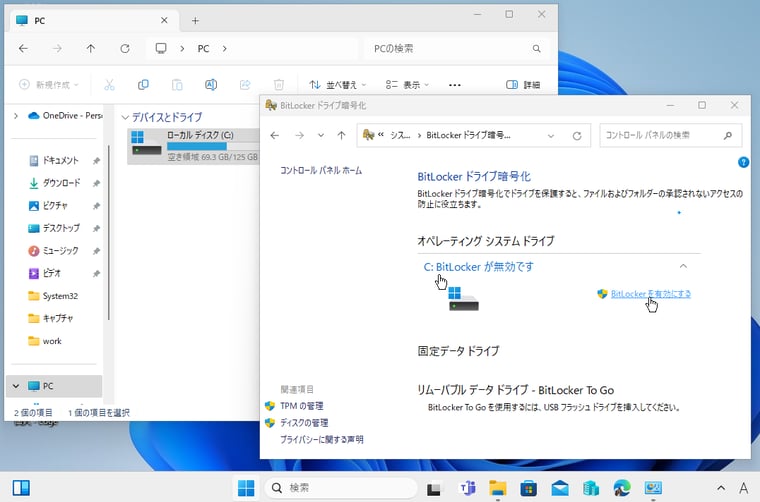Open ディスクの管理 link
760x502 pixels.
coord(304,423)
